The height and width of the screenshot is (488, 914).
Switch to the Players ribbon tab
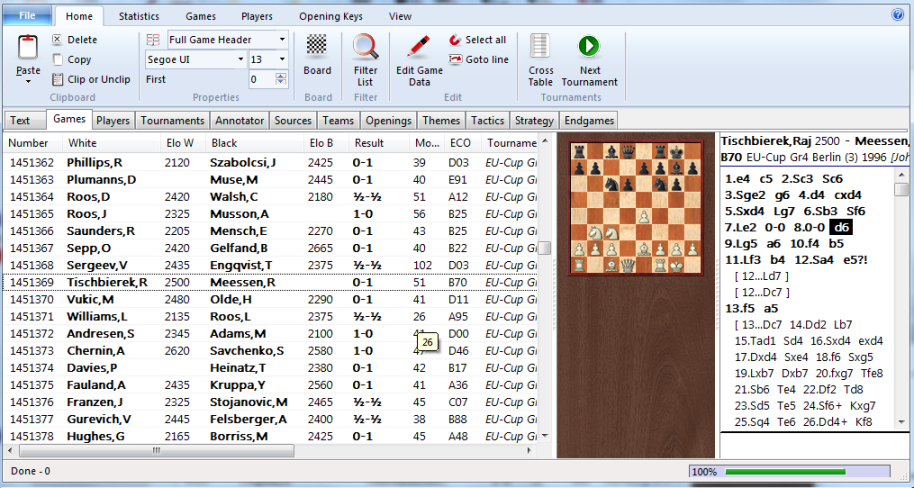pyautogui.click(x=257, y=16)
